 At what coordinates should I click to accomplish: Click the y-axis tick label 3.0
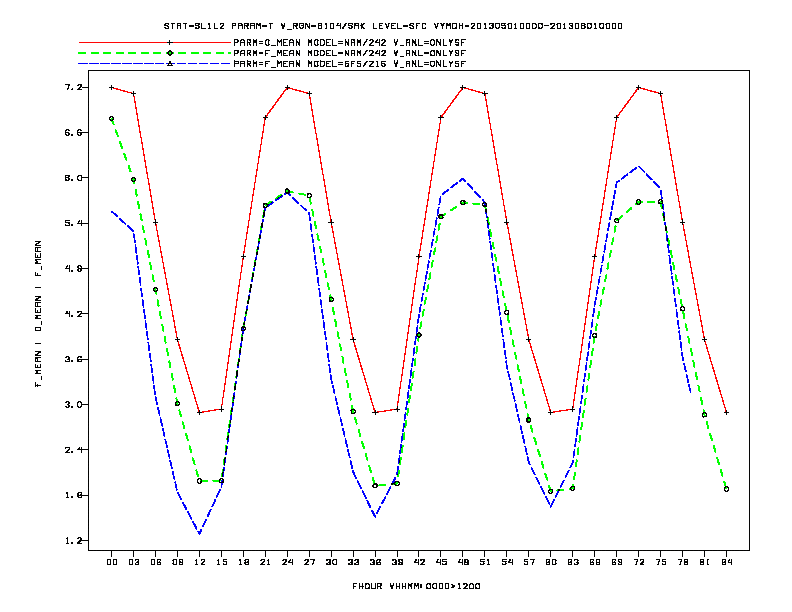point(73,404)
